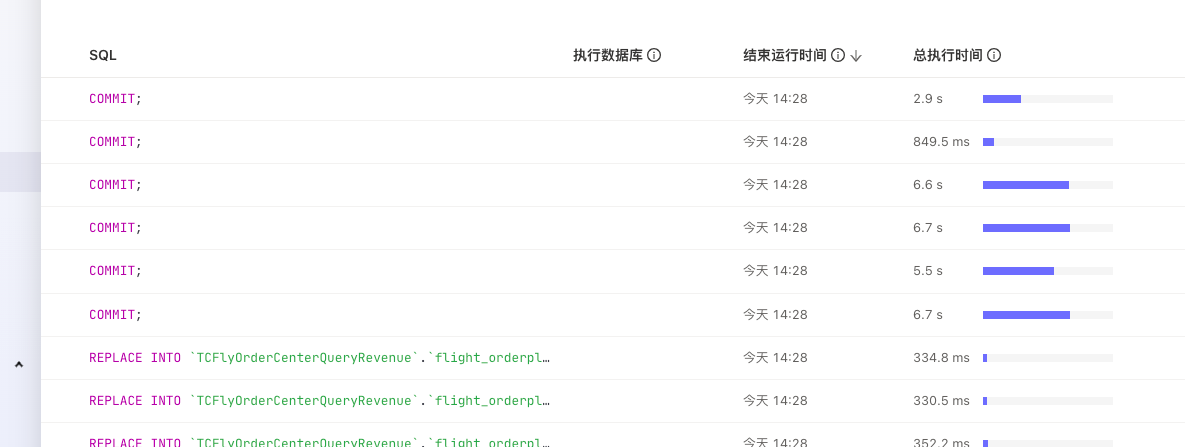Toggle sort arrow on 结束运行时间 column
1185x447 pixels.
856,56
